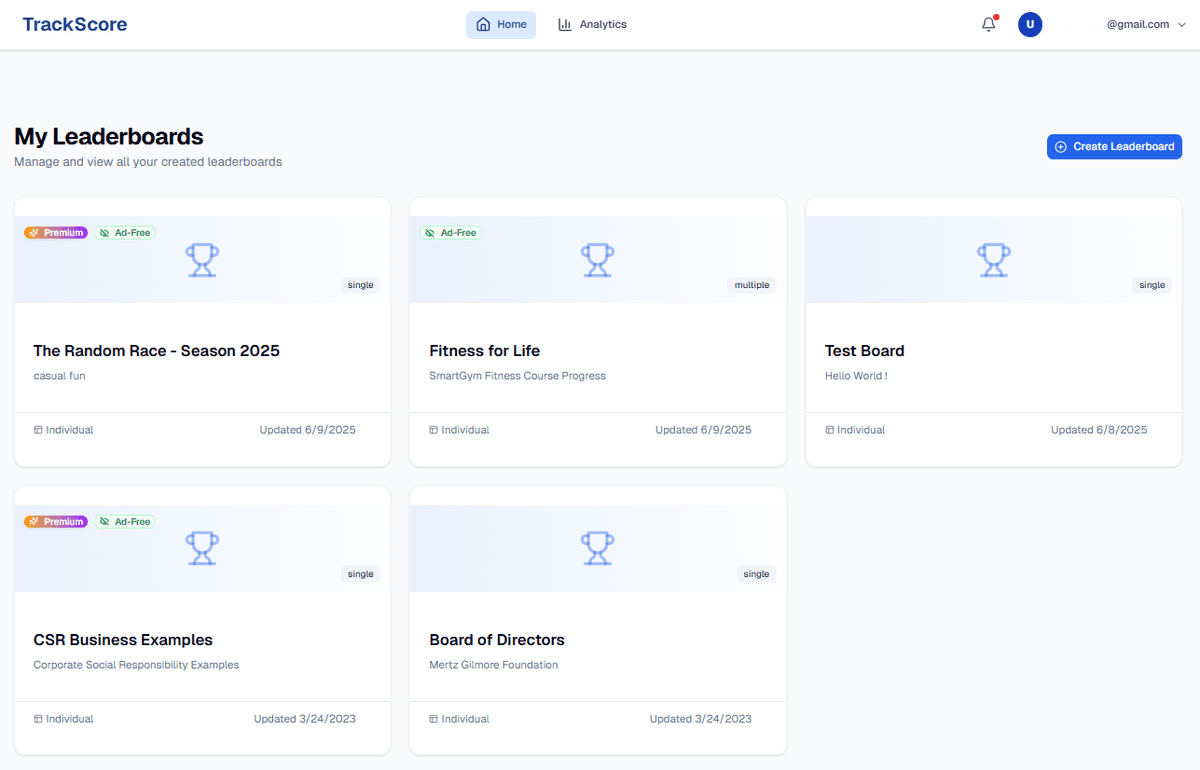
Task: Click the Premium badge on The Random Race
Action: [55, 232]
